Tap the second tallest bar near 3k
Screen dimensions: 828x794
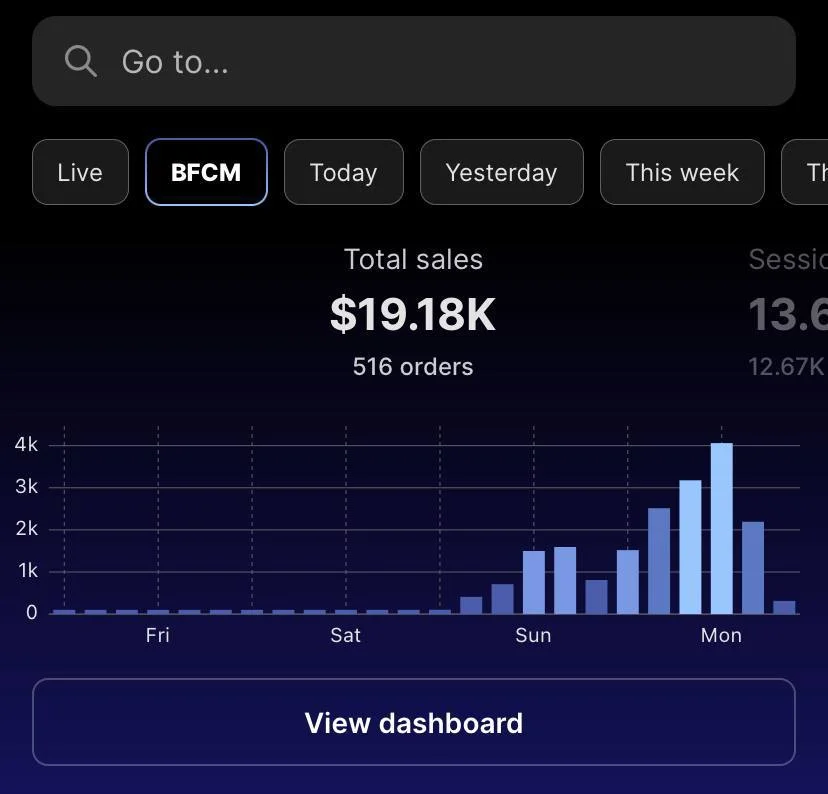(690, 546)
